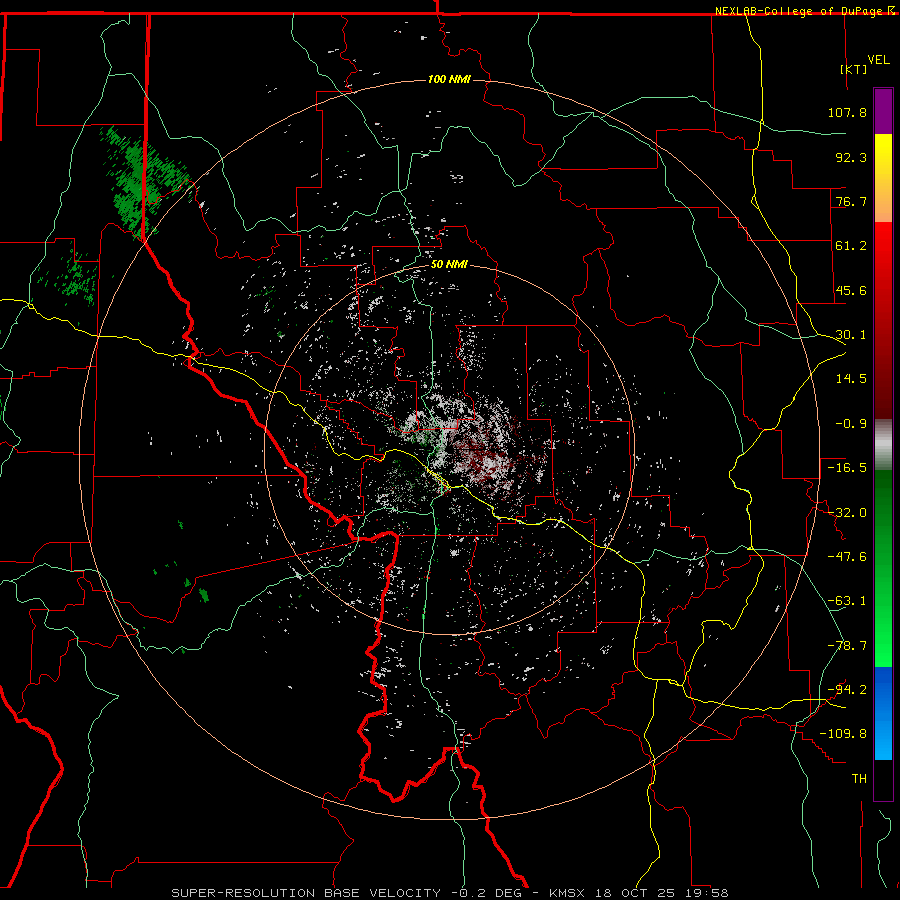Viewport: 900px width, 900px height.
Task: Click the 107.8 scale value
Action: pyautogui.click(x=847, y=112)
